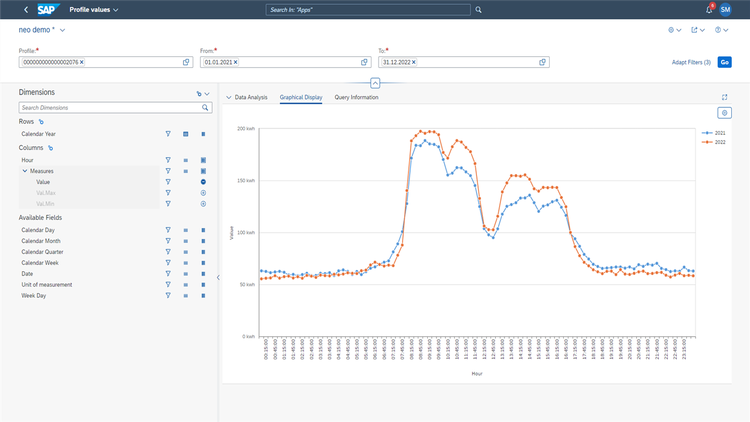This screenshot has height=422, width=750.
Task: Open value help for the From field
Action: coord(364,62)
